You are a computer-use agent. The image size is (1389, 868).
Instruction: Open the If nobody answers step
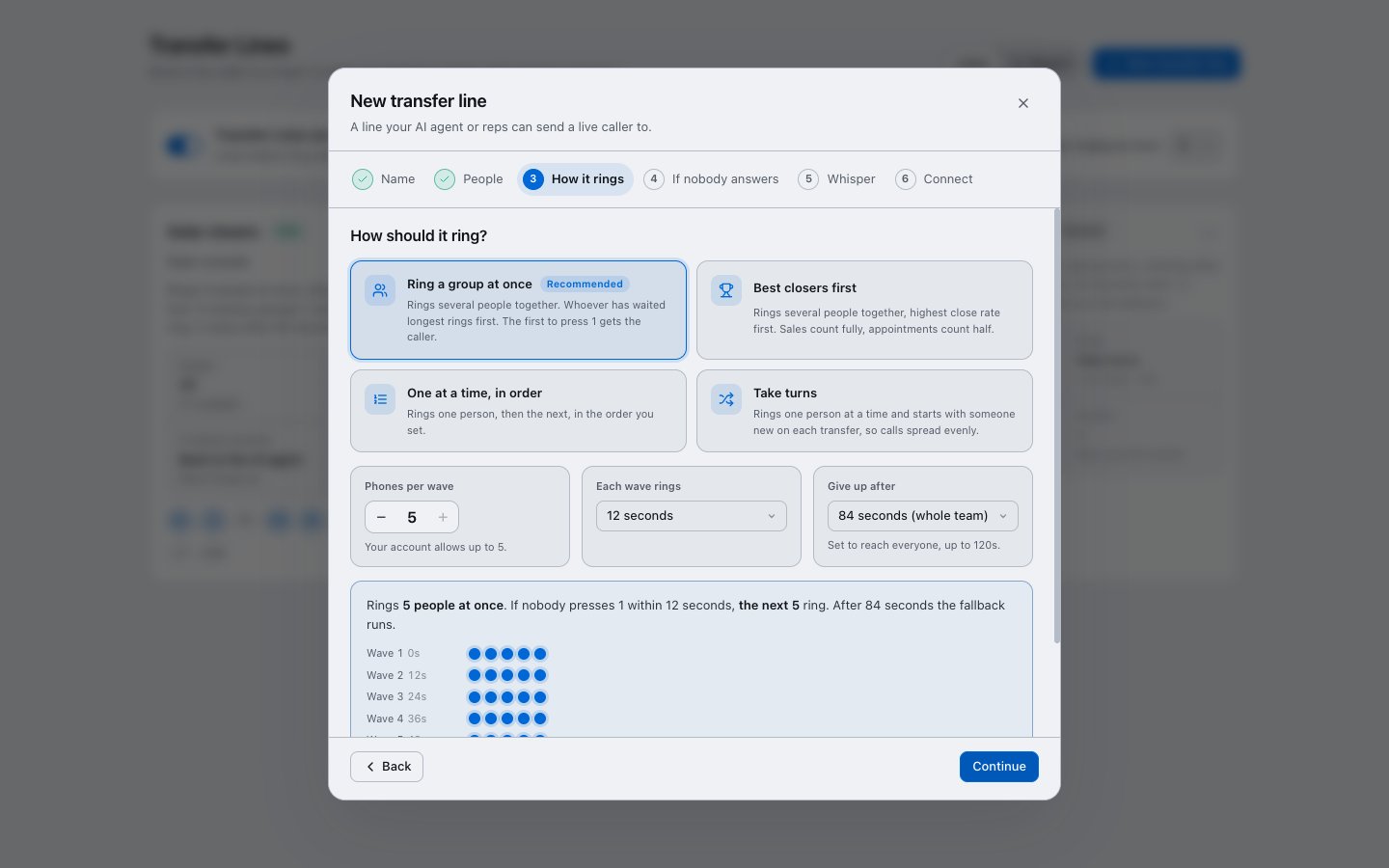(712, 179)
